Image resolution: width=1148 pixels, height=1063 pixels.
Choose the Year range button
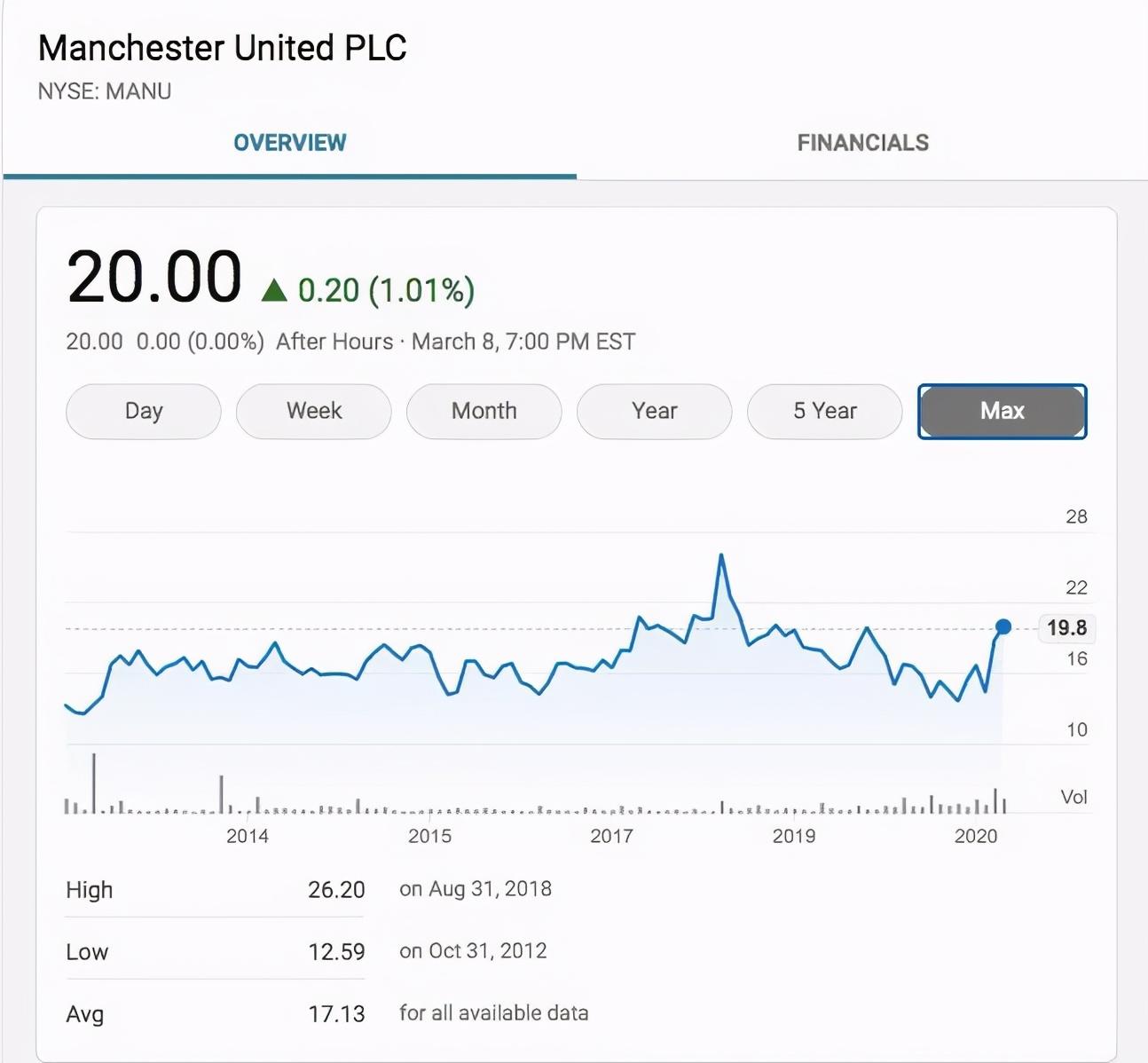(x=654, y=411)
